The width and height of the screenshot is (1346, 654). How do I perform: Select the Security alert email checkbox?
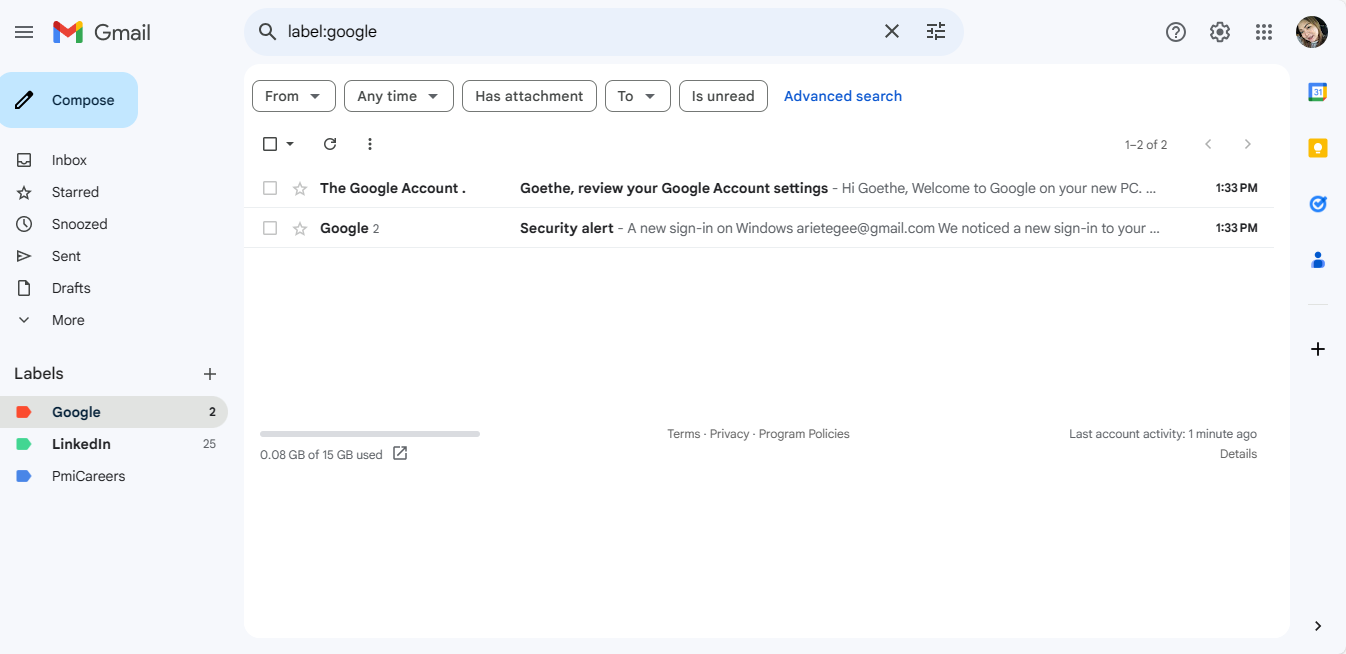270,228
